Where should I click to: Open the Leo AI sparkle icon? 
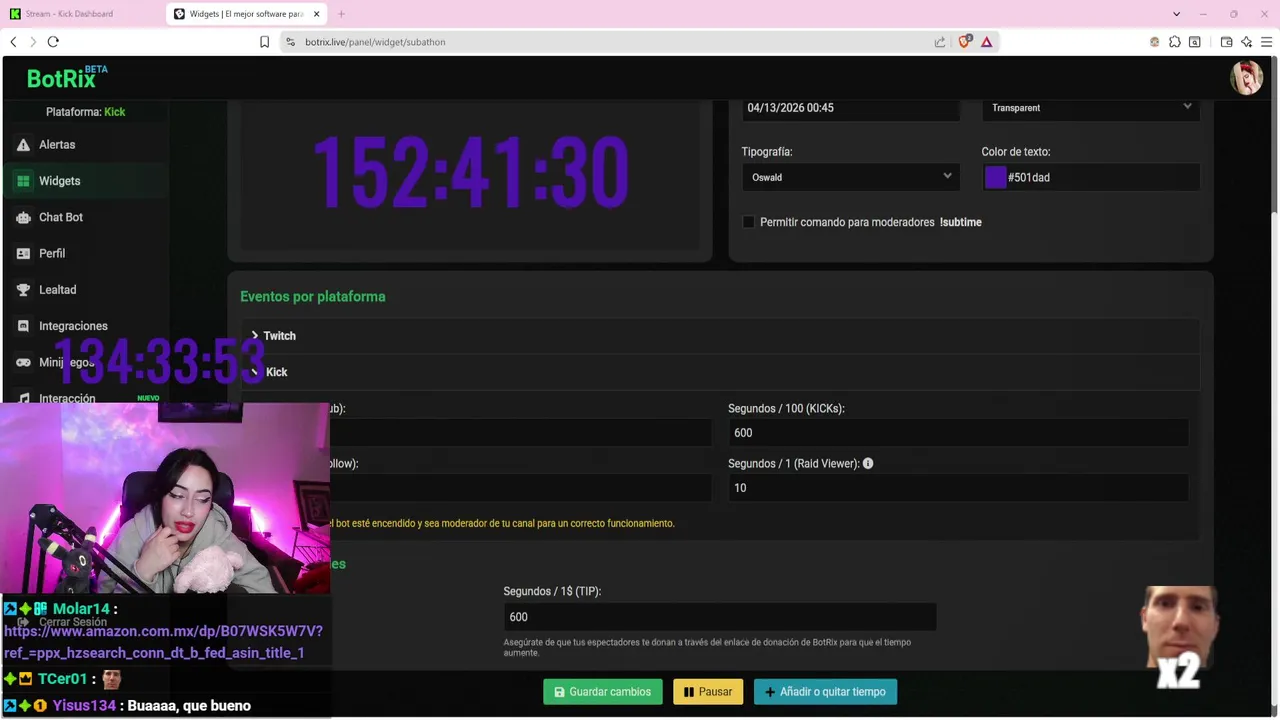coord(1246,42)
